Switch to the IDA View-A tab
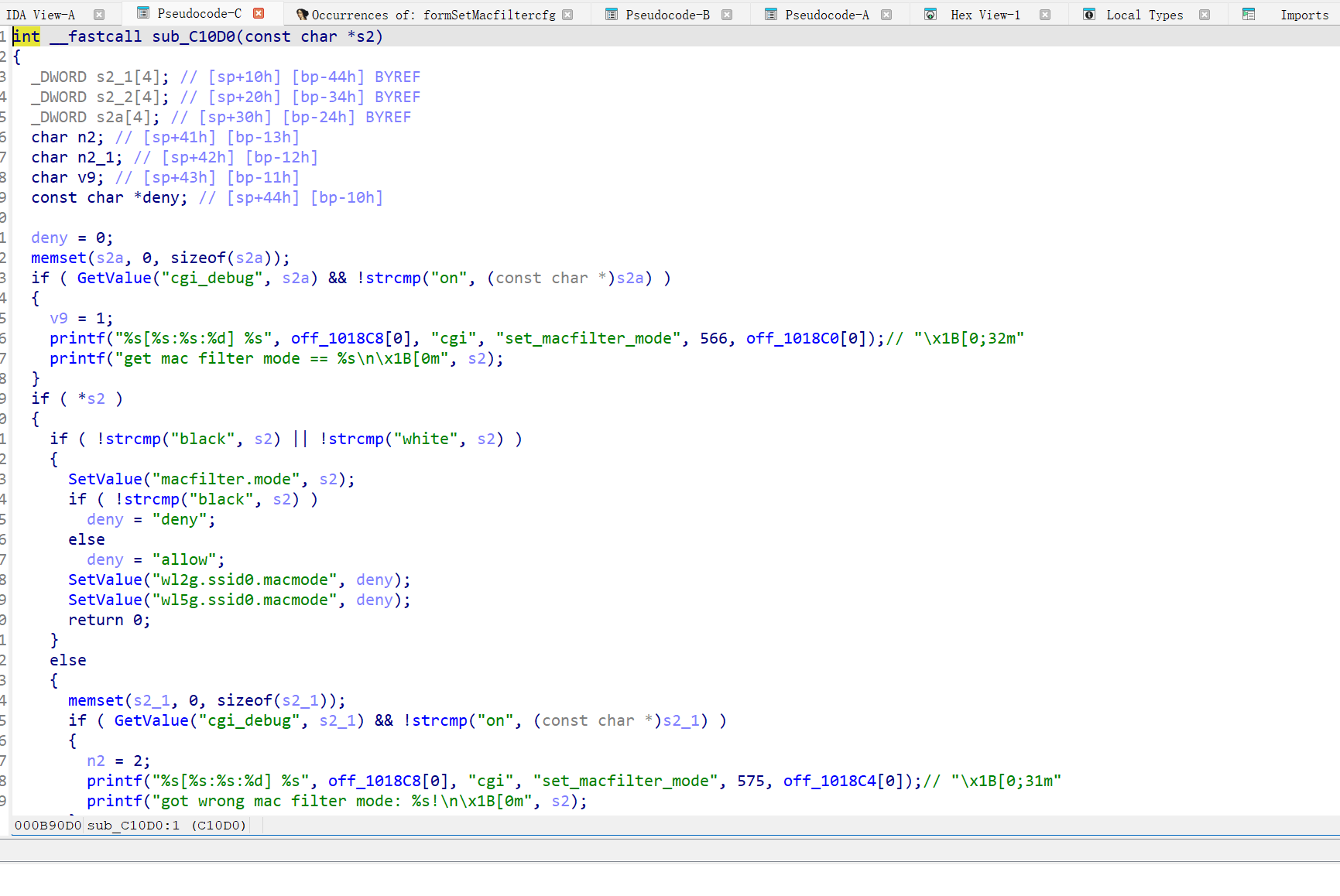The width and height of the screenshot is (1340, 896). 40,15
